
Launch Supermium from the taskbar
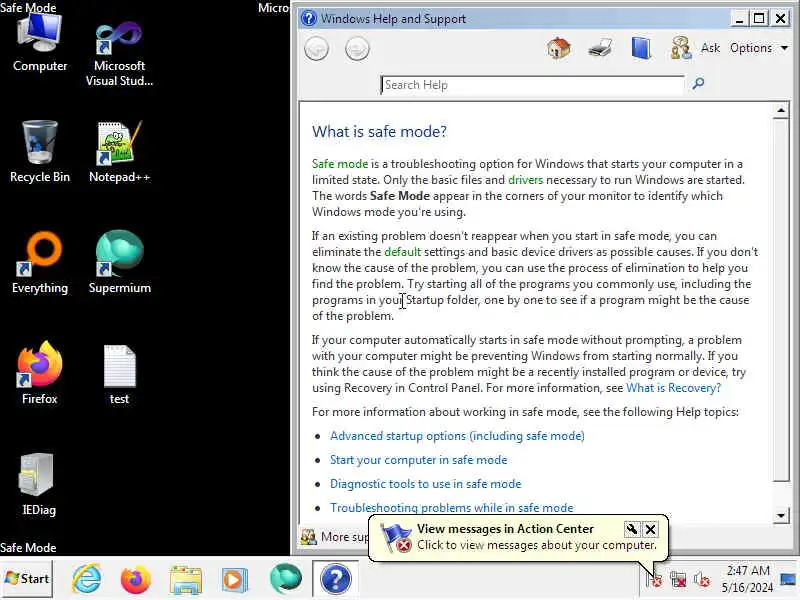pos(286,579)
